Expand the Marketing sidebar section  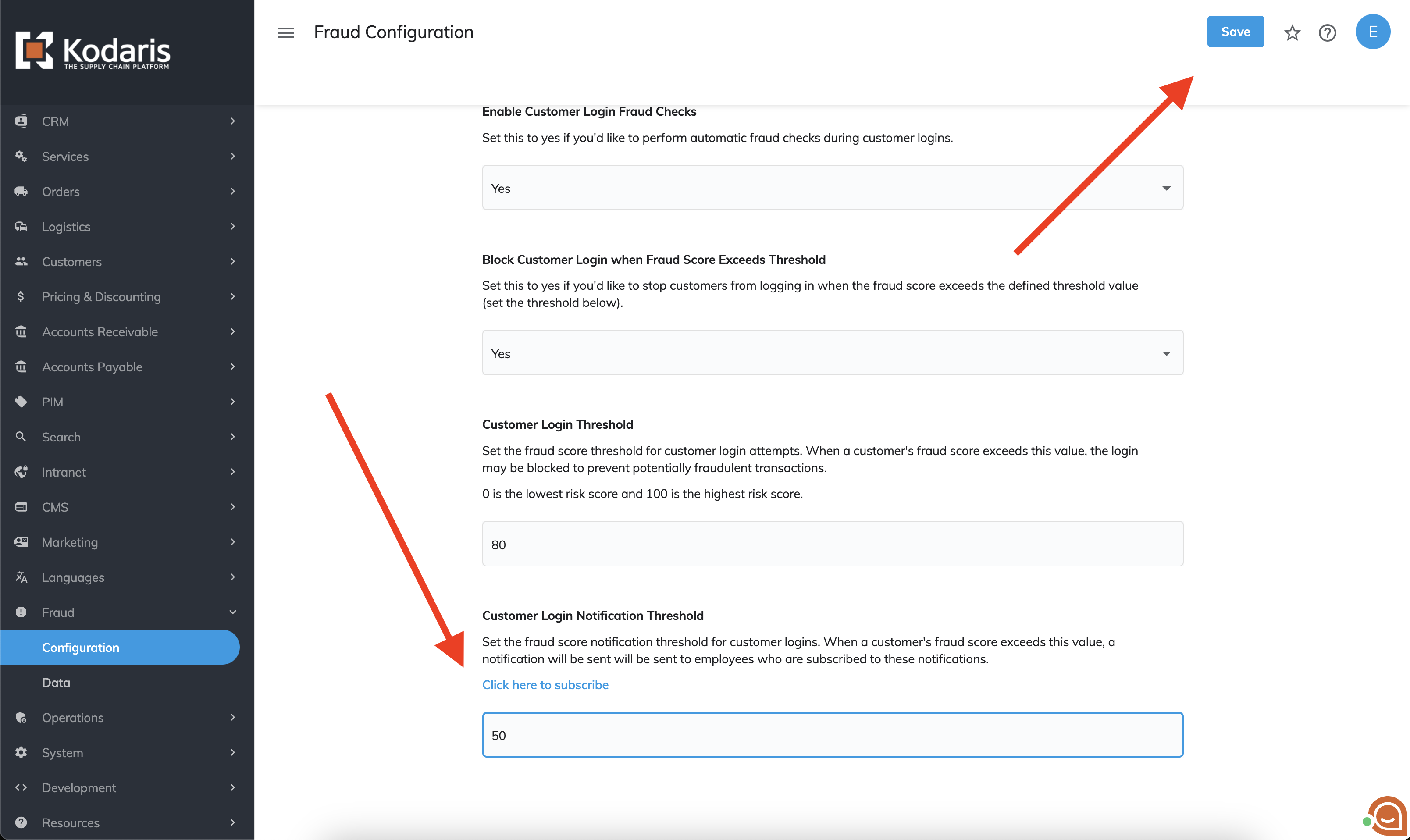233,542
